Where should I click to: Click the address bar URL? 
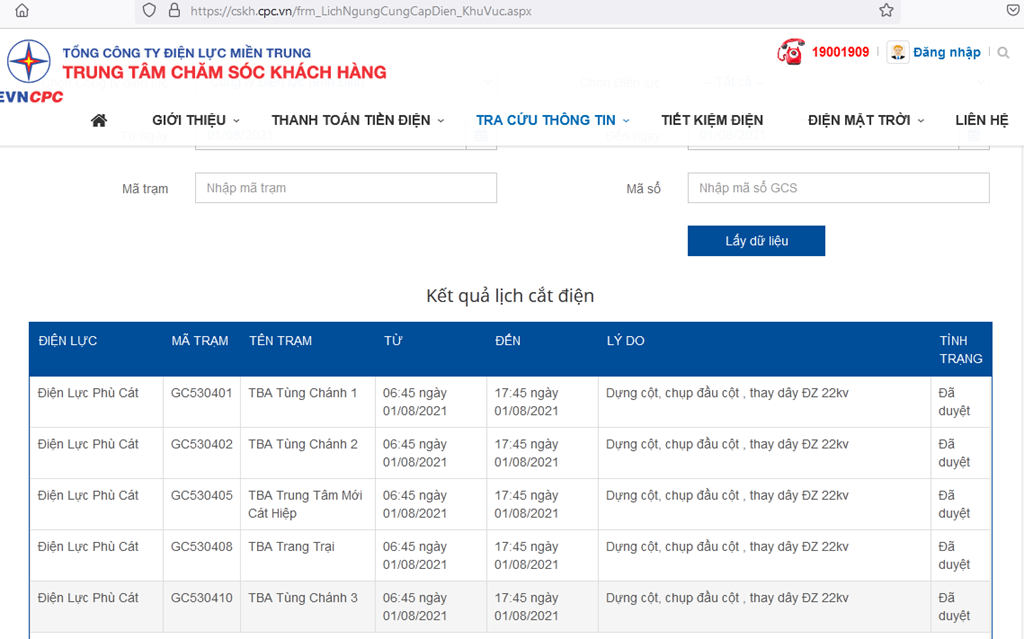click(361, 11)
